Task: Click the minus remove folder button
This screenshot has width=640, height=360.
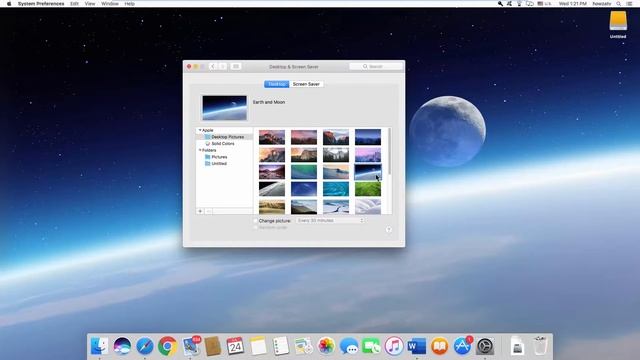Action: coord(209,211)
